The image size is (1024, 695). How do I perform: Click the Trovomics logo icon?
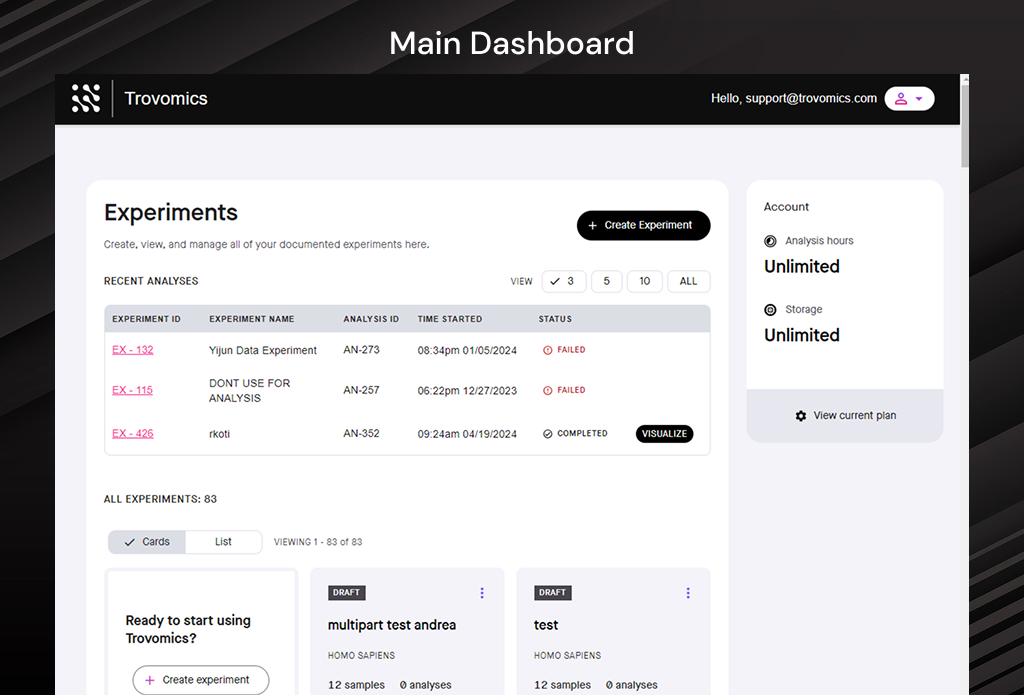[86, 98]
